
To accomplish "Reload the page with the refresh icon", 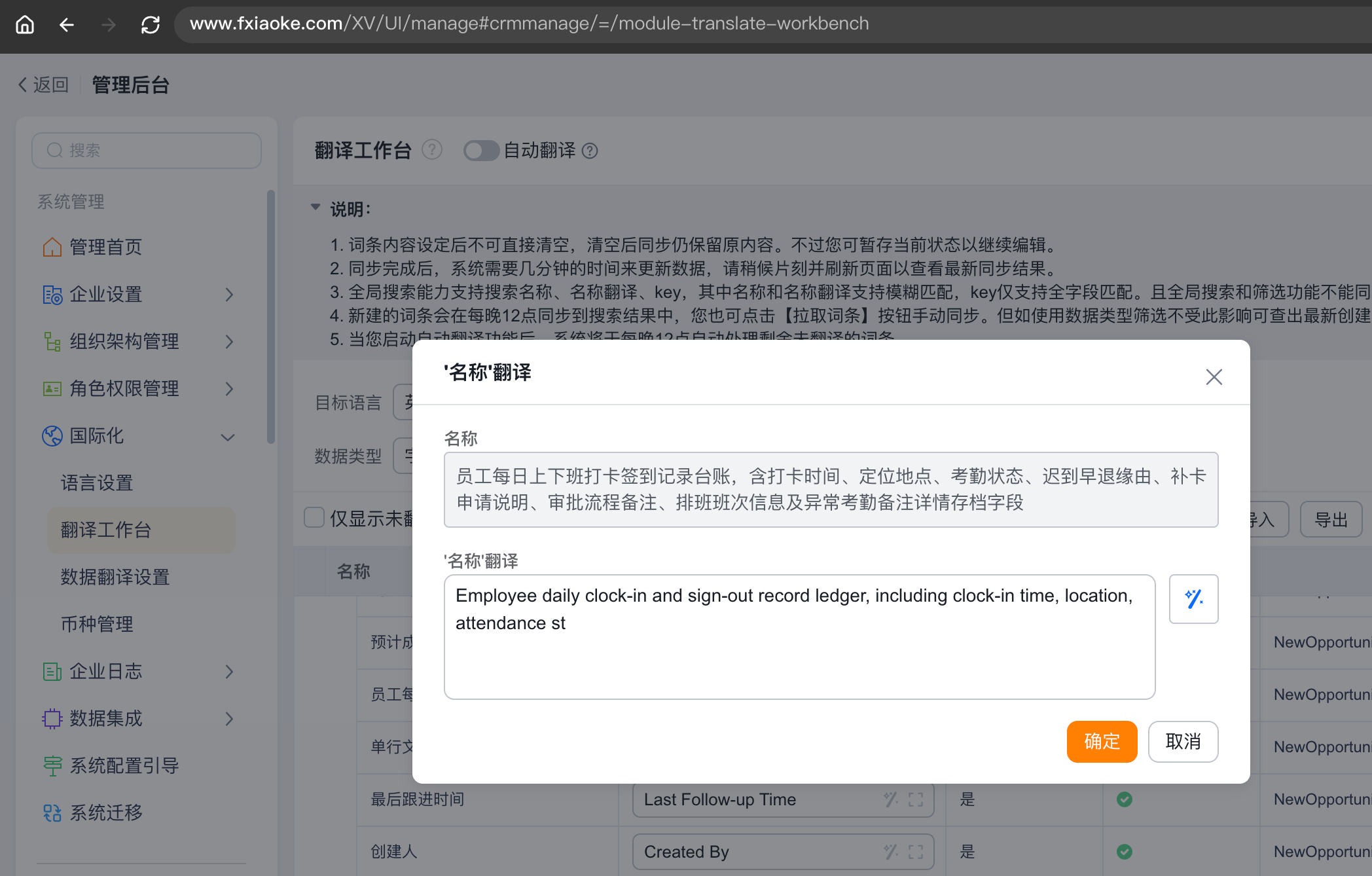I will (x=151, y=24).
